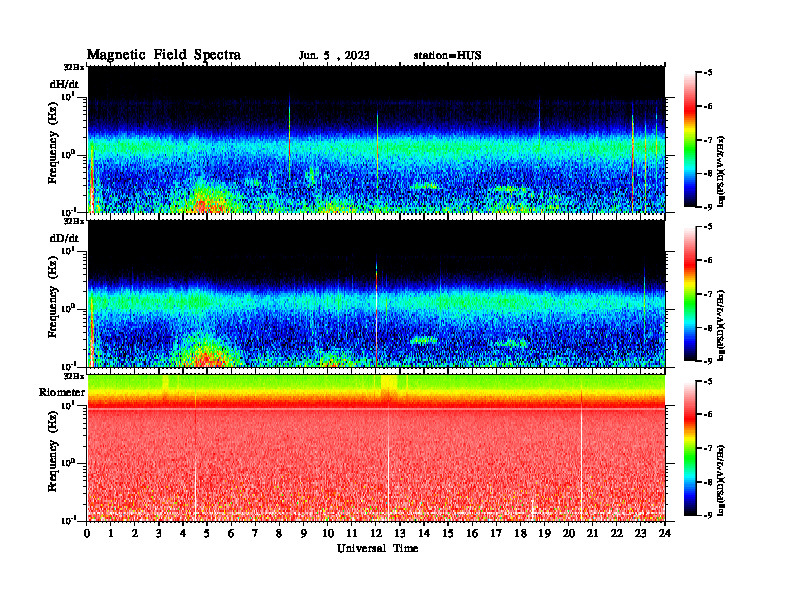Click hour 18 on the time axis

pos(520,534)
